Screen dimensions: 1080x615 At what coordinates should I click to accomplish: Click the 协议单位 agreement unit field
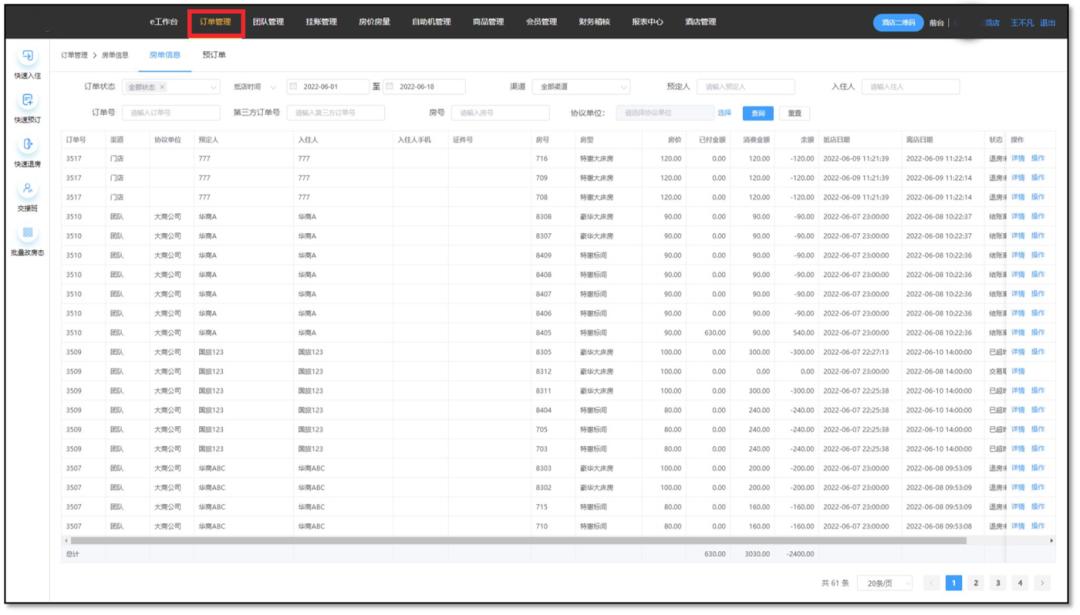(x=665, y=113)
